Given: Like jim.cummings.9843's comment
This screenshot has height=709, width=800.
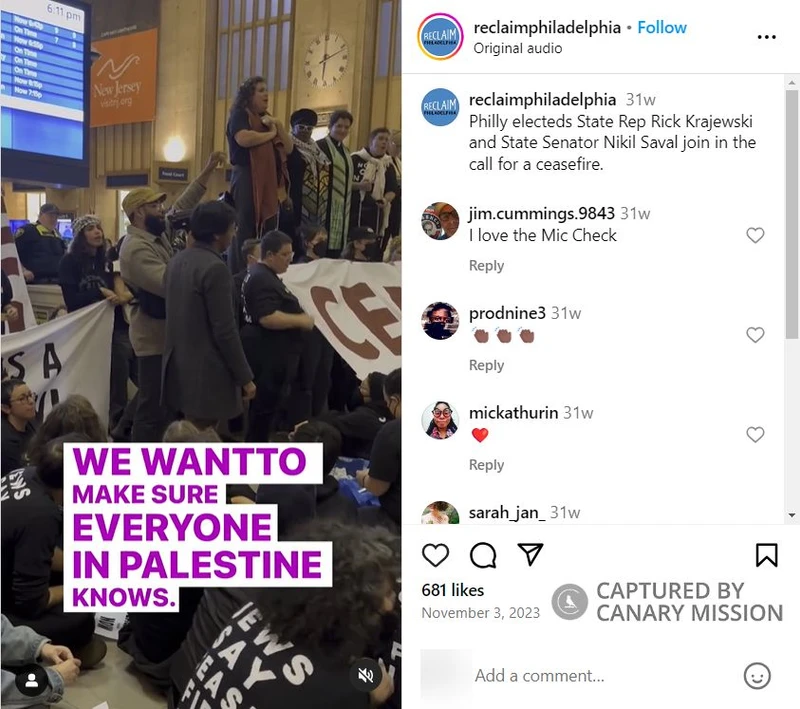Looking at the screenshot, I should [x=755, y=235].
